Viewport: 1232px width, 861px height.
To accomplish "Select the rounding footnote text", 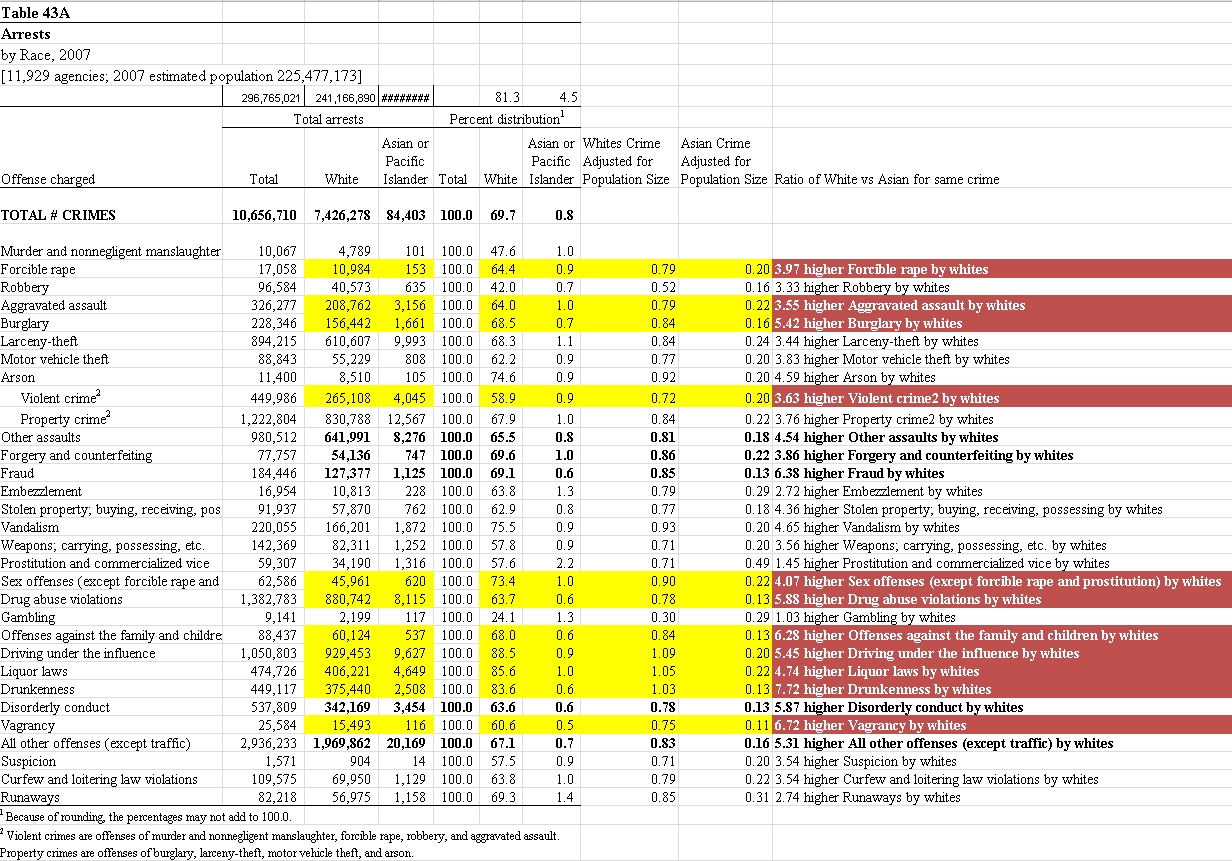I will coord(148,817).
